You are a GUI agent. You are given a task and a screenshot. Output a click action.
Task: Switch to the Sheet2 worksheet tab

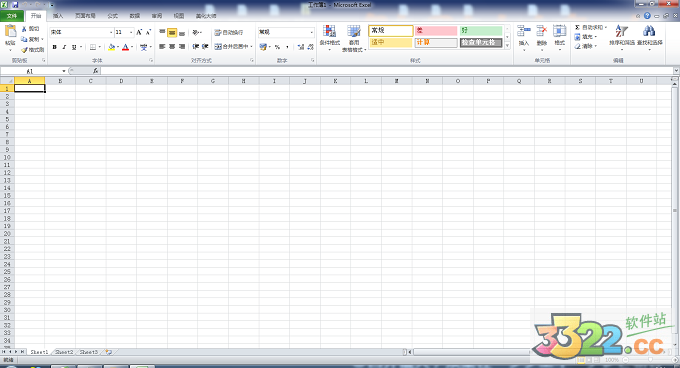click(64, 352)
